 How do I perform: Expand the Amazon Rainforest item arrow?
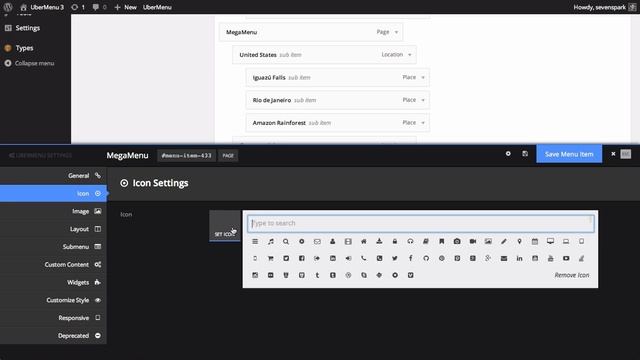[423, 123]
